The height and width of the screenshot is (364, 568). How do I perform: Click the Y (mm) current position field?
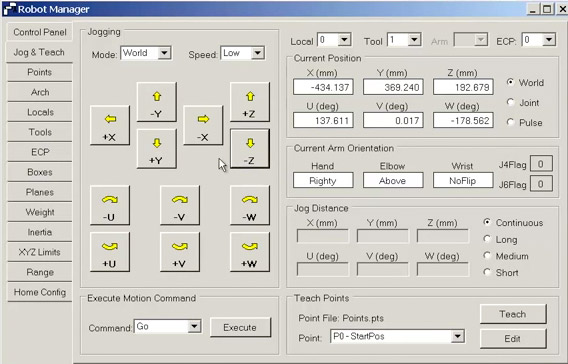[393, 87]
